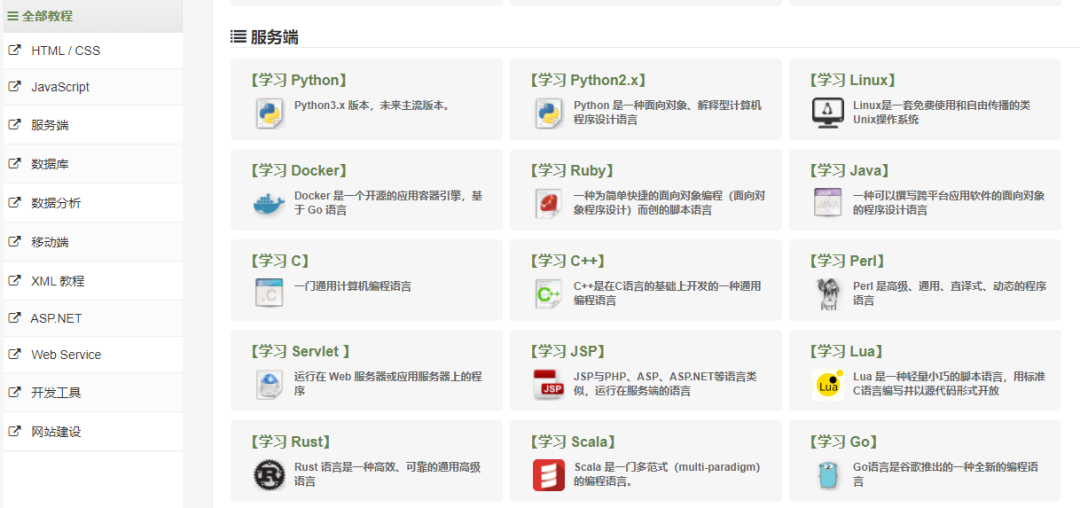Open 【学习 Servlet 】 tutorial link
This screenshot has height=508, width=1080.
tap(300, 350)
